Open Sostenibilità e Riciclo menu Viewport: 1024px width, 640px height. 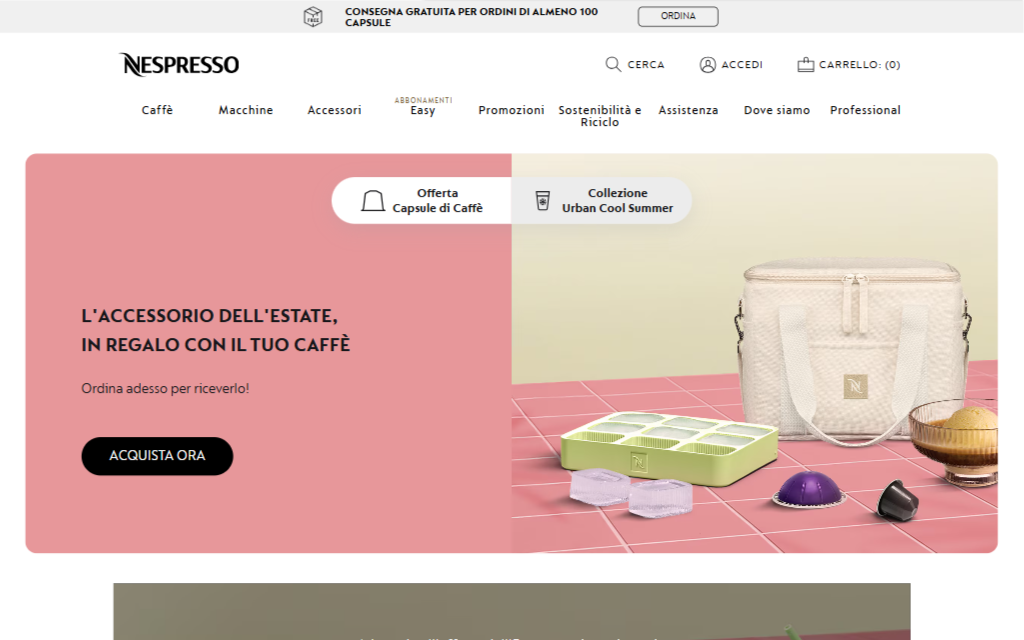click(600, 116)
